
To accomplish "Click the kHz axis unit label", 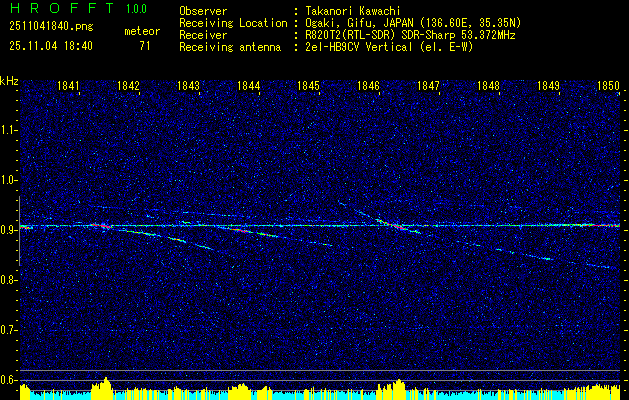I will pos(9,81).
